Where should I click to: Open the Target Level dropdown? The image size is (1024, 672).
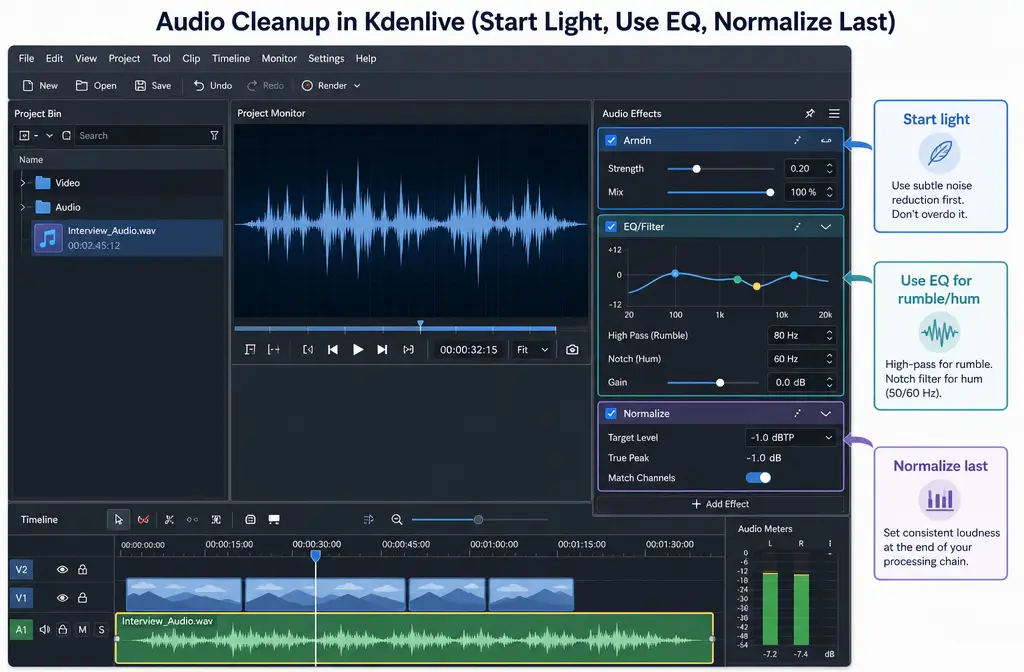point(790,438)
